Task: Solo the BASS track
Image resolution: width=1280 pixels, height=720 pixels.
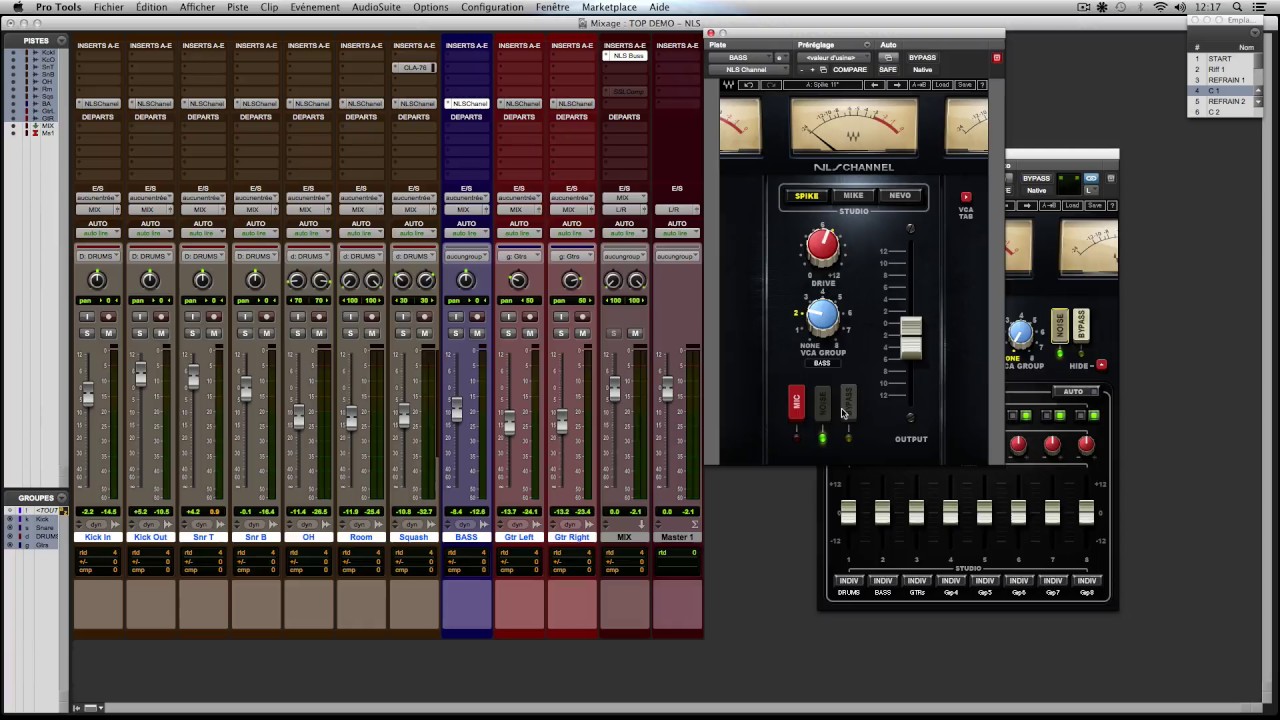Action: point(456,333)
